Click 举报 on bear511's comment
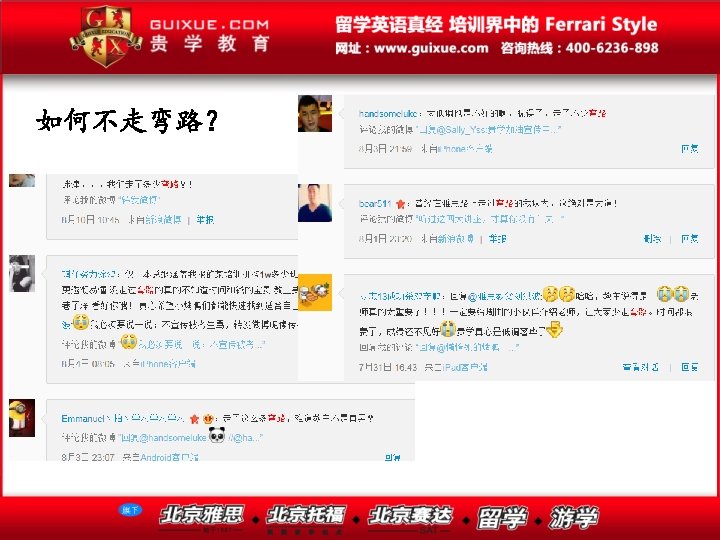Viewport: 720px width, 540px height. tap(497, 239)
